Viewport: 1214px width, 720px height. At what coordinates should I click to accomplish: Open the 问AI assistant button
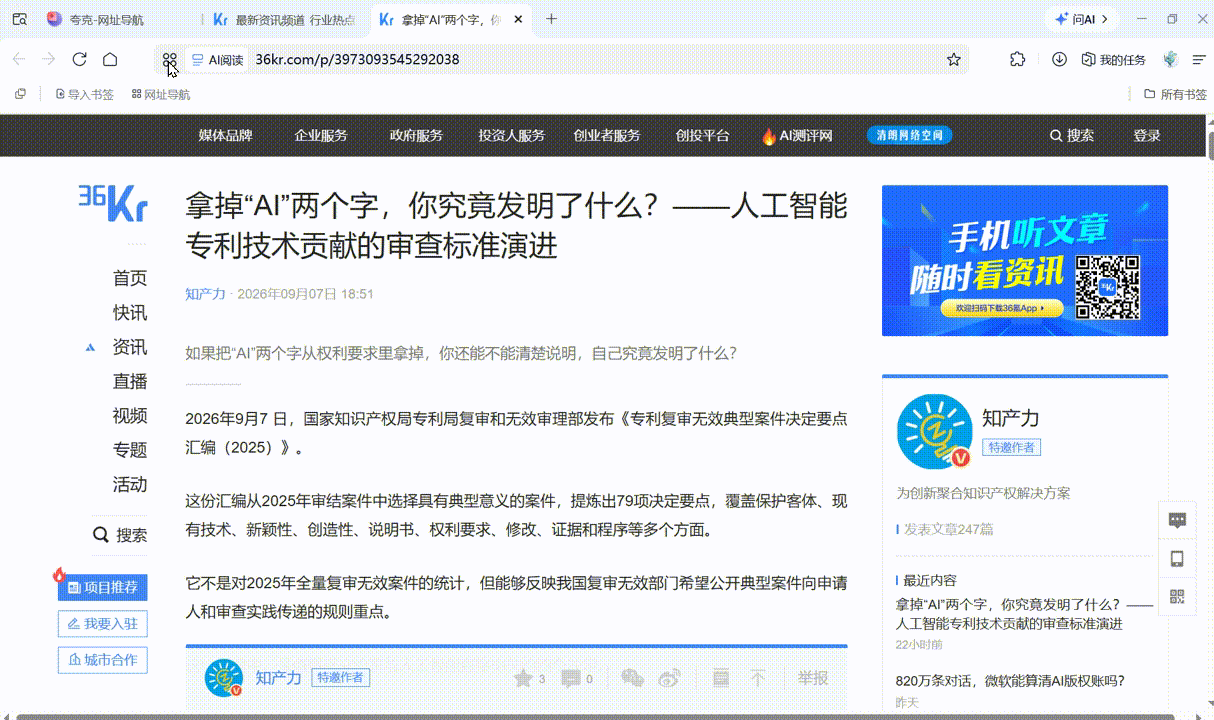click(1082, 19)
